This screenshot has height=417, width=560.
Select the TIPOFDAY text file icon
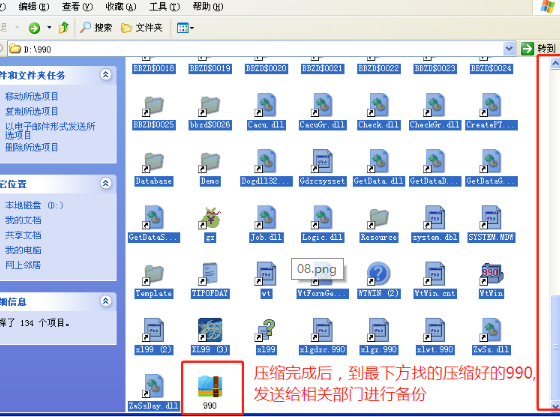click(210, 274)
